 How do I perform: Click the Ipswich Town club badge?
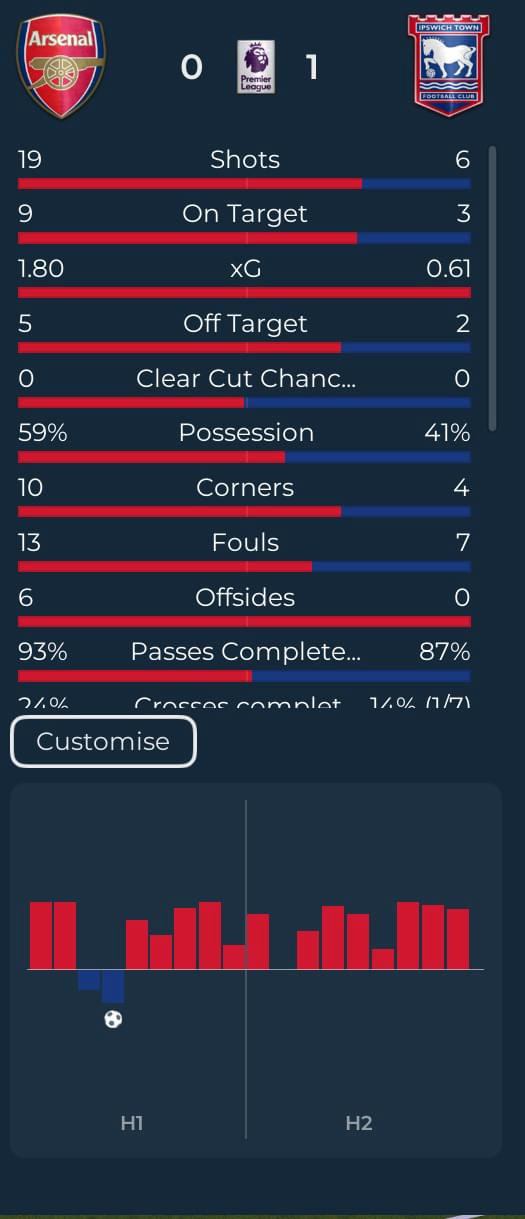pos(448,66)
